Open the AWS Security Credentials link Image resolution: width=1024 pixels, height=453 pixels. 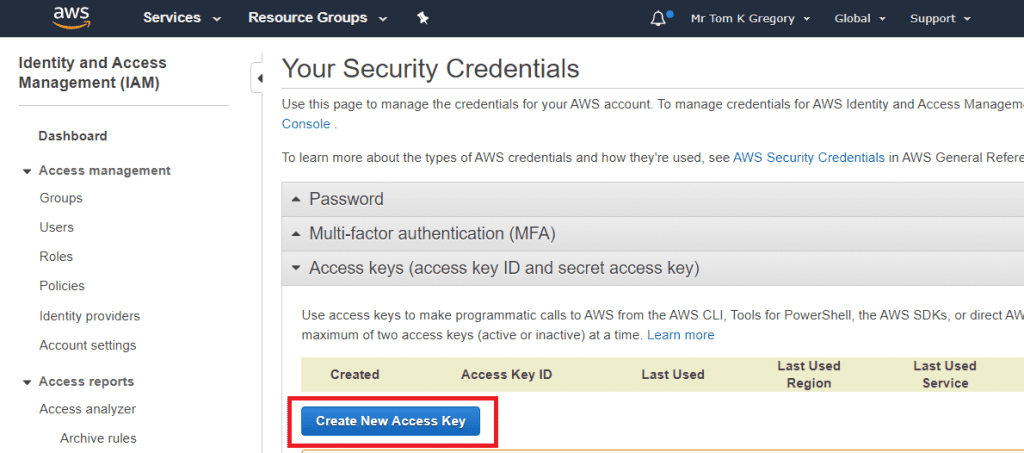point(808,157)
